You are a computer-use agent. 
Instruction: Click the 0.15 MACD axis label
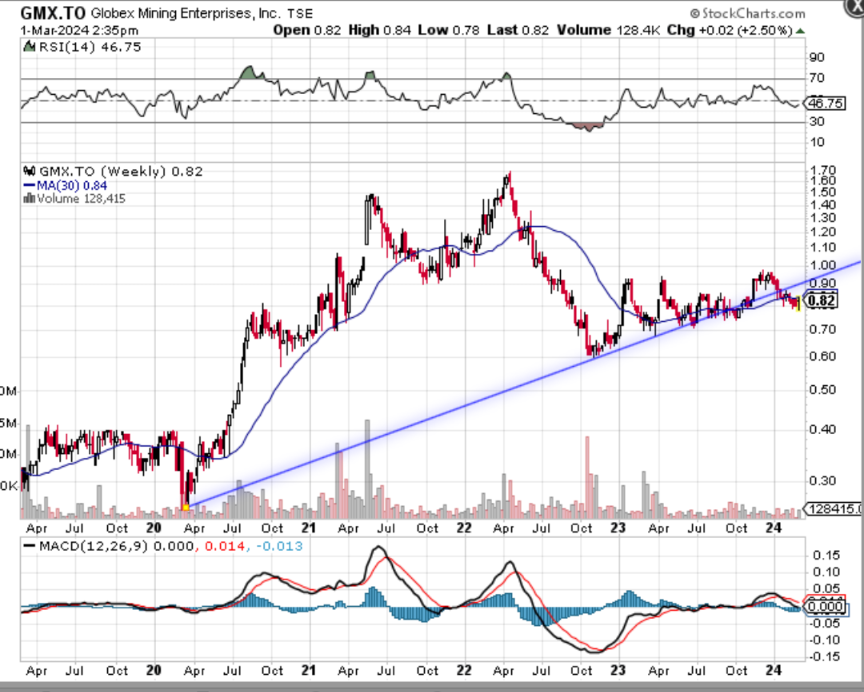click(827, 555)
